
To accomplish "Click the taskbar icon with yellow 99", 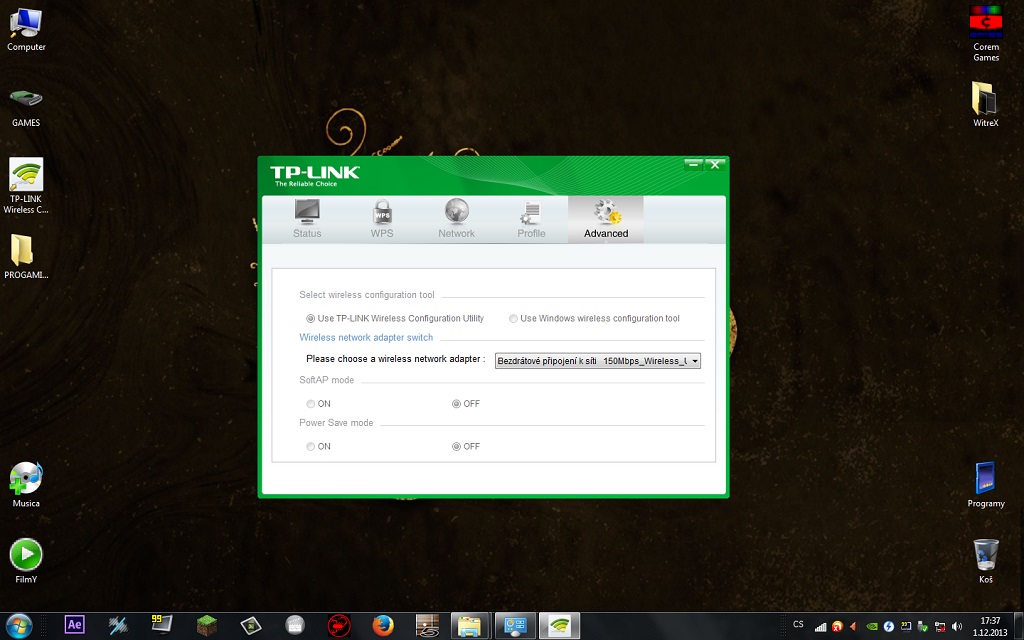I will (x=162, y=625).
